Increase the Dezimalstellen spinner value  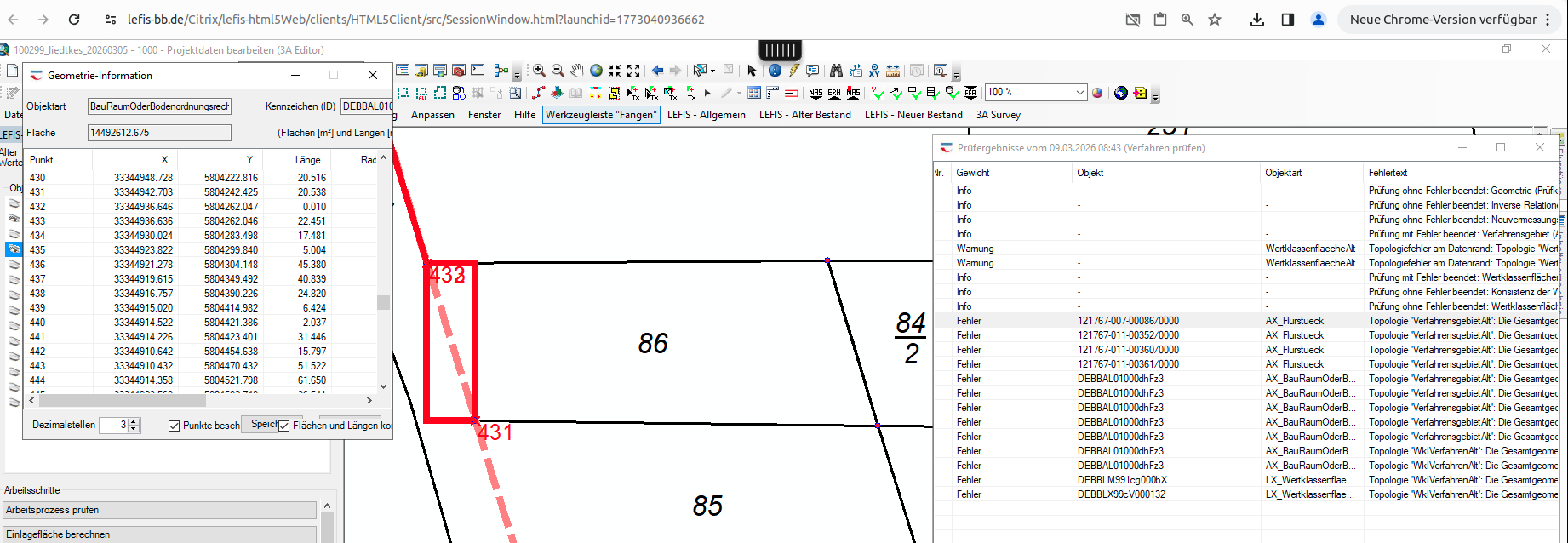134,421
